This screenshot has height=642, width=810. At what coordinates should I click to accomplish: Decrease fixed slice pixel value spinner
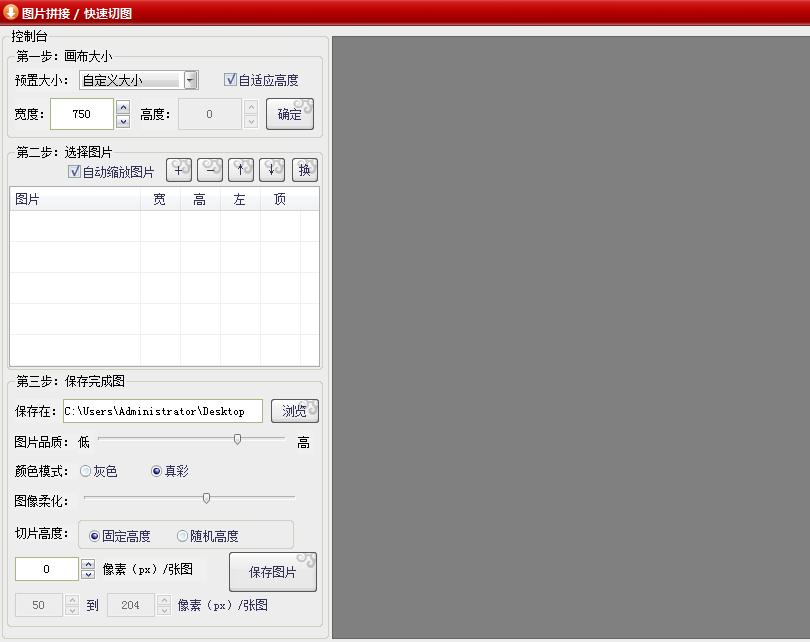coord(88,574)
